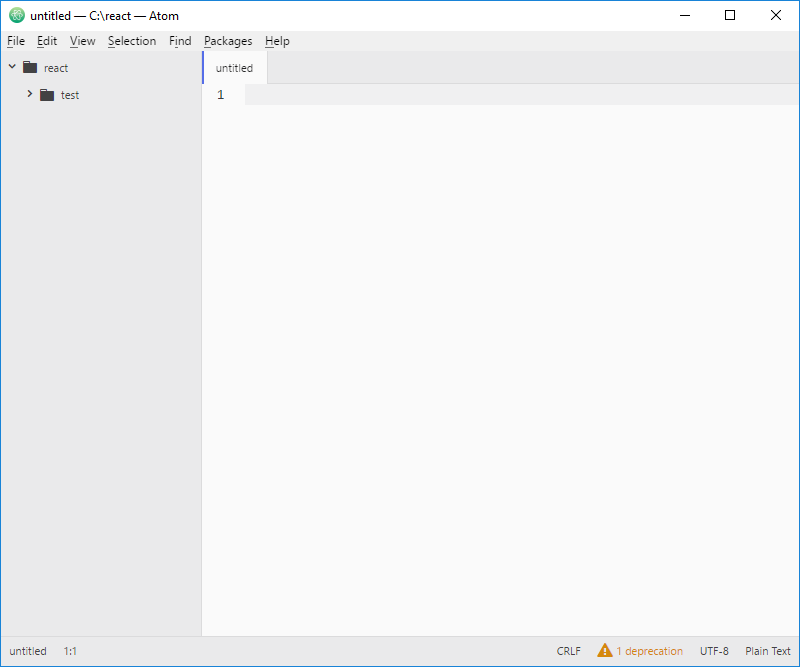The image size is (800, 667).
Task: Click the test folder icon
Action: coord(47,95)
